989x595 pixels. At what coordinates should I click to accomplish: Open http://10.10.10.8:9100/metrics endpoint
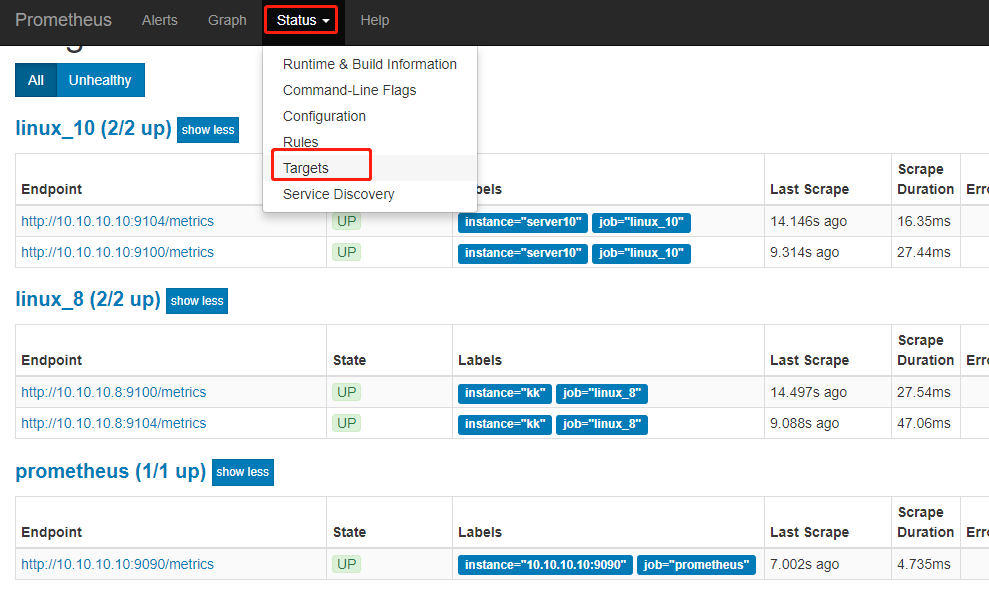pyautogui.click(x=114, y=392)
